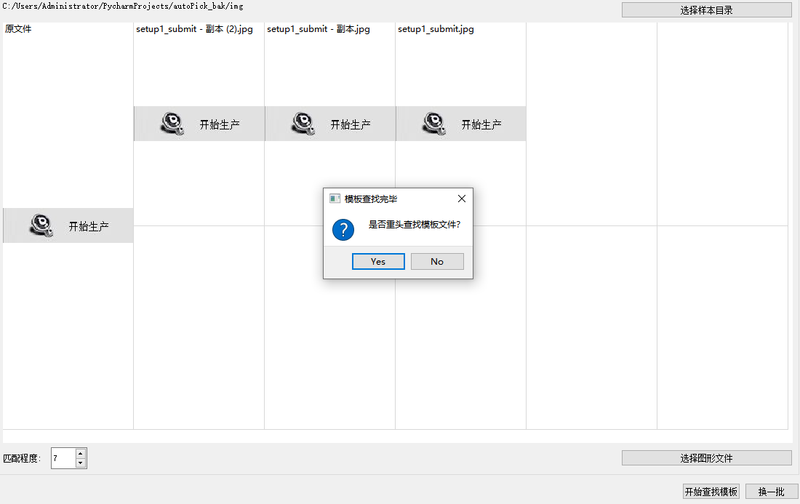The image size is (800, 504).
Task: Click the 换一批 button
Action: [x=771, y=492]
